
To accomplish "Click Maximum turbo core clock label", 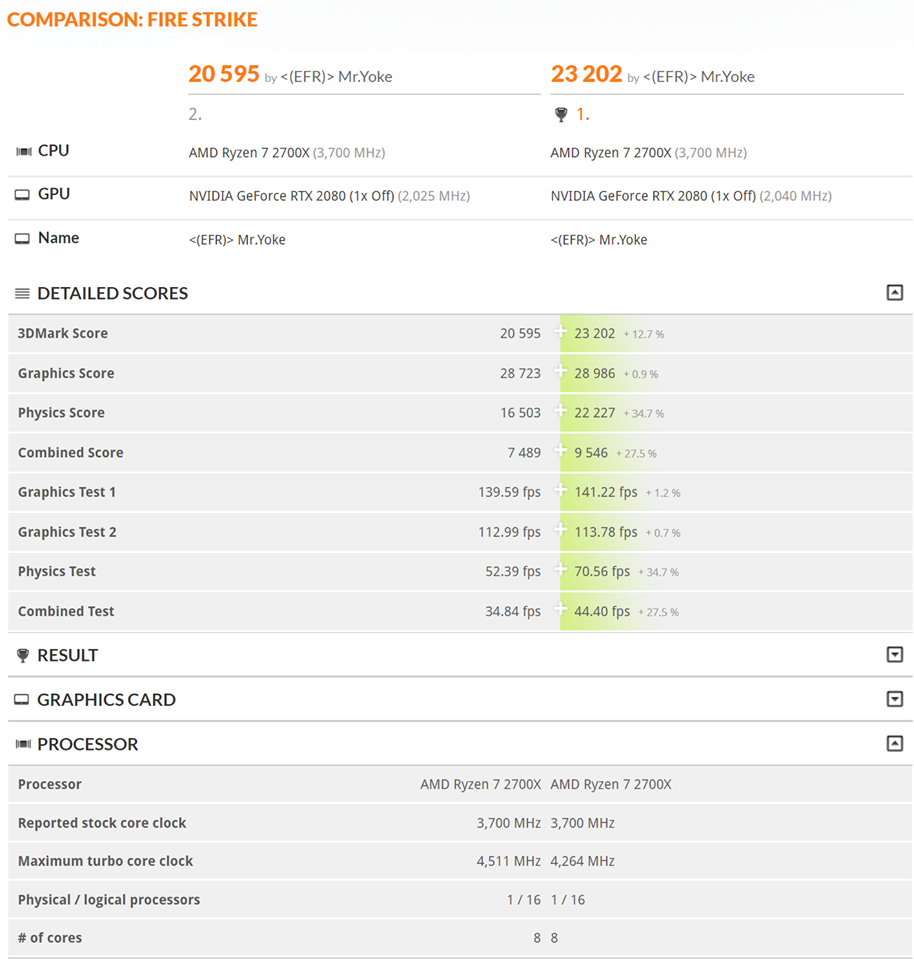I will pos(105,861).
